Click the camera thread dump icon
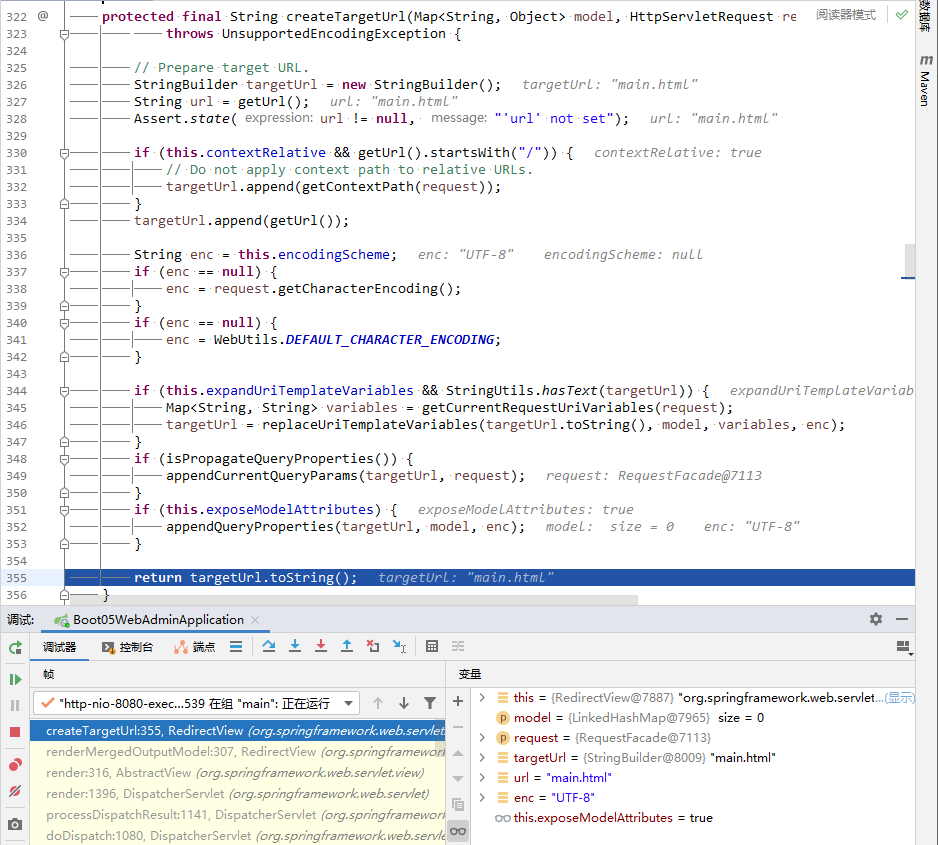 [16, 824]
